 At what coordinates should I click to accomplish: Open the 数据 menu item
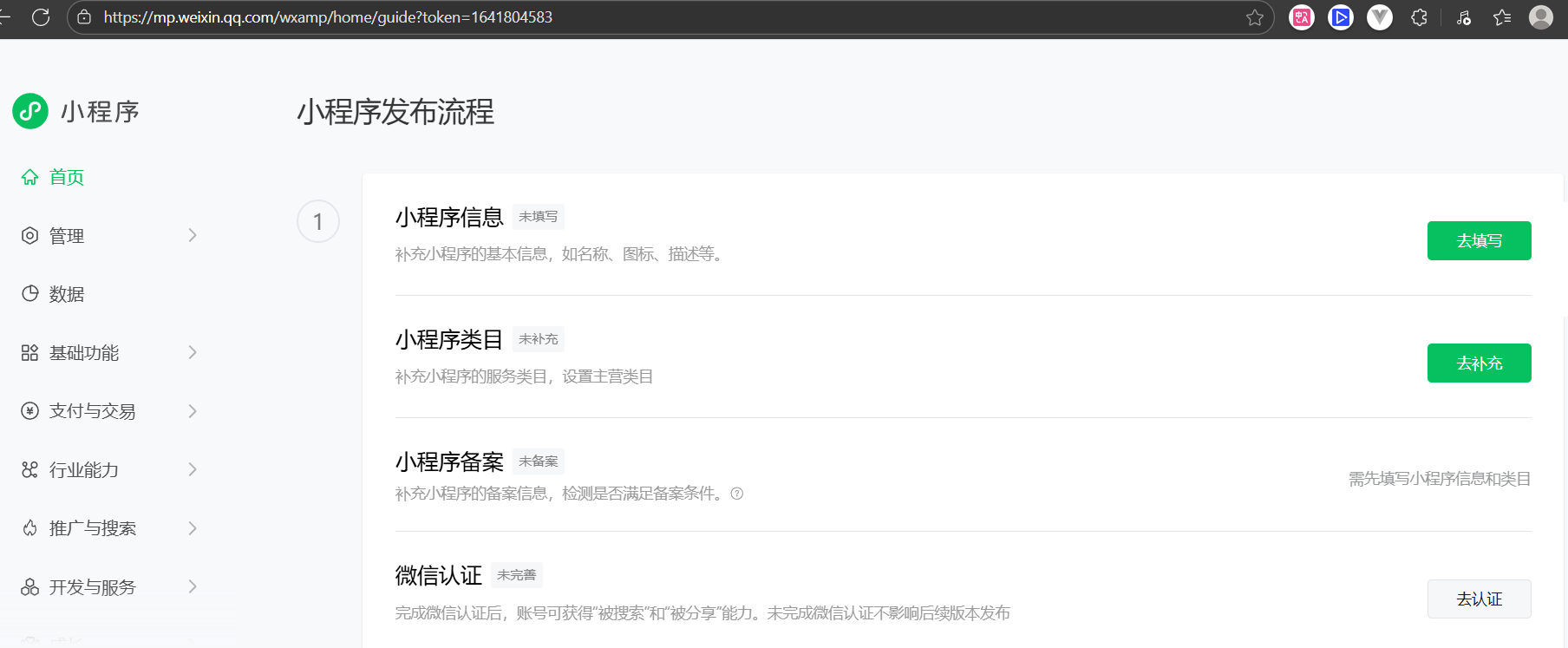(67, 294)
